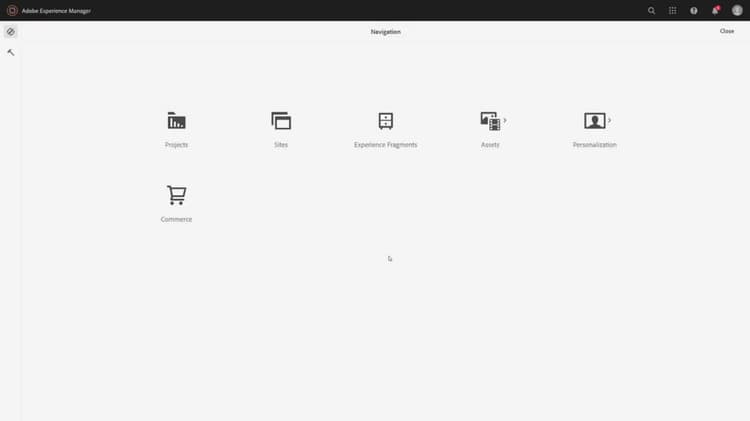Open the Solutions grid switcher
The width and height of the screenshot is (750, 421).
673,11
